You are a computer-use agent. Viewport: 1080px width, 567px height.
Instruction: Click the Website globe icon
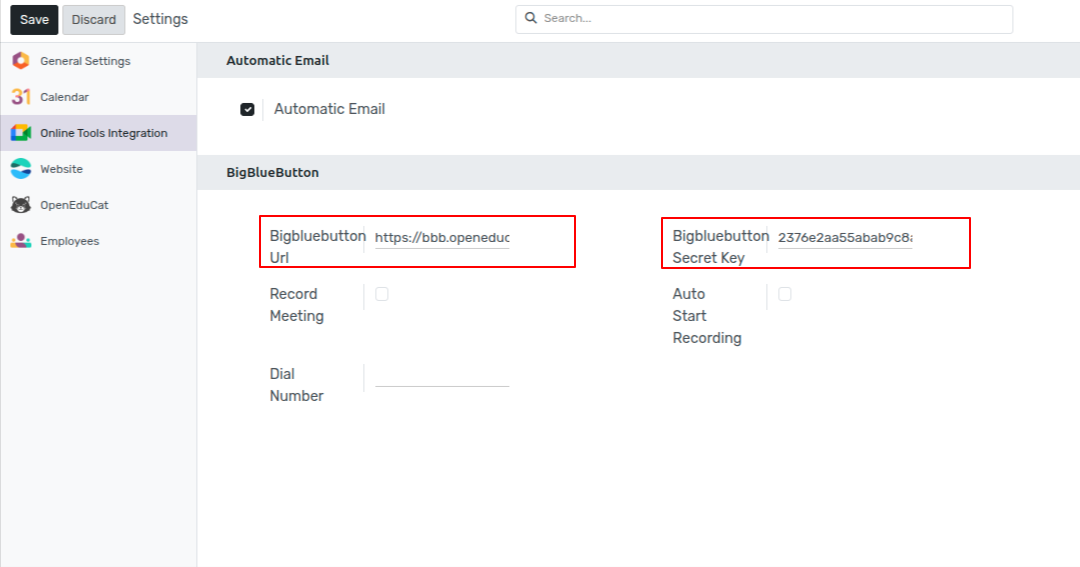(x=21, y=169)
